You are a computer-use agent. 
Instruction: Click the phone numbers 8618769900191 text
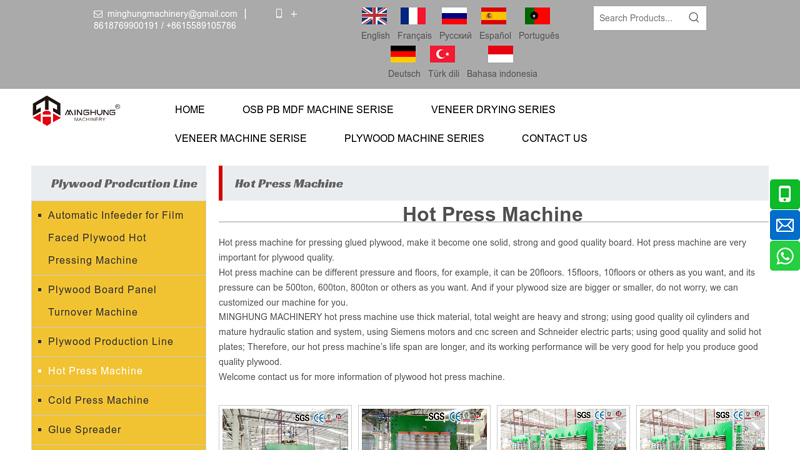(165, 26)
